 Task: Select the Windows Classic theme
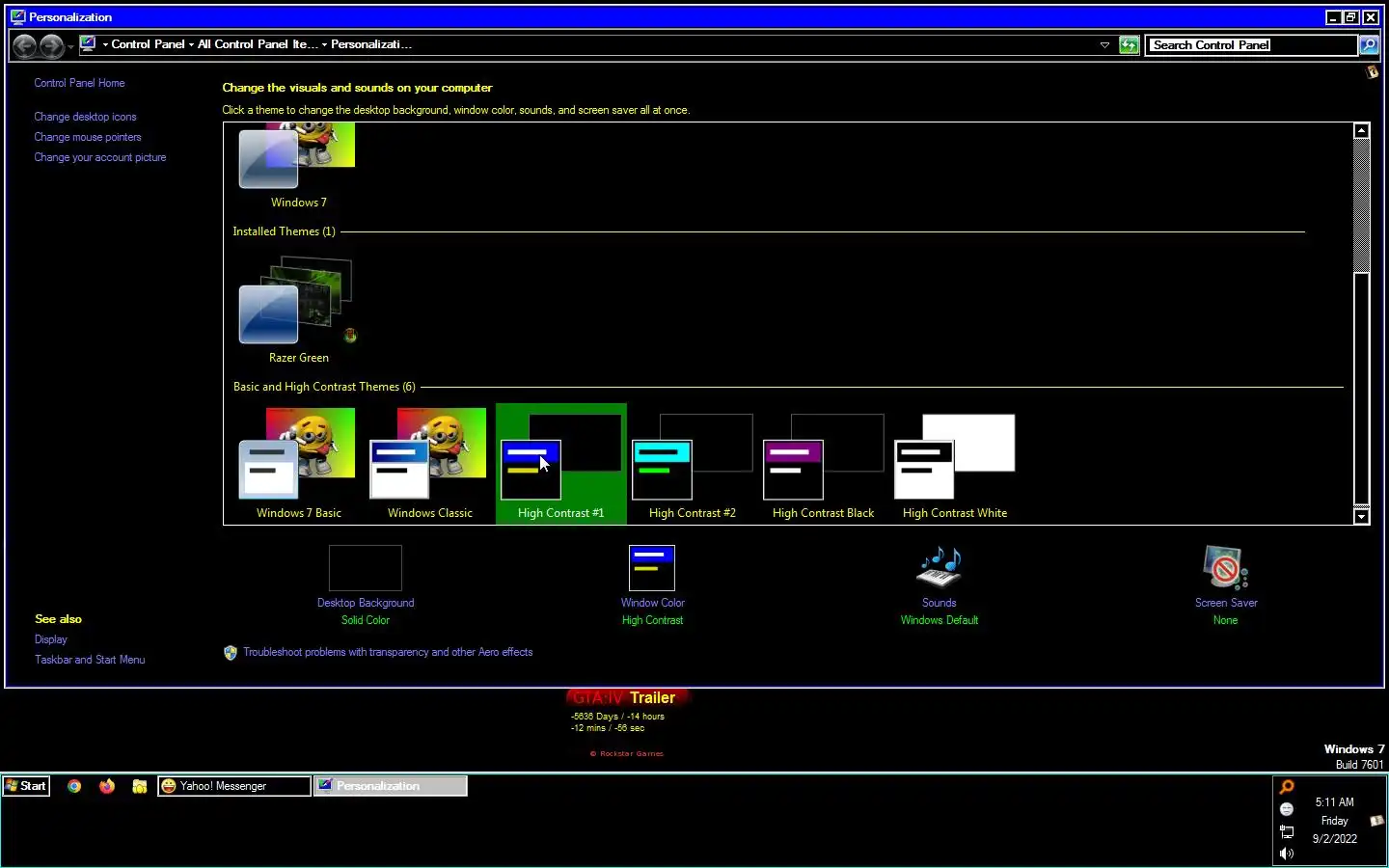tap(429, 465)
